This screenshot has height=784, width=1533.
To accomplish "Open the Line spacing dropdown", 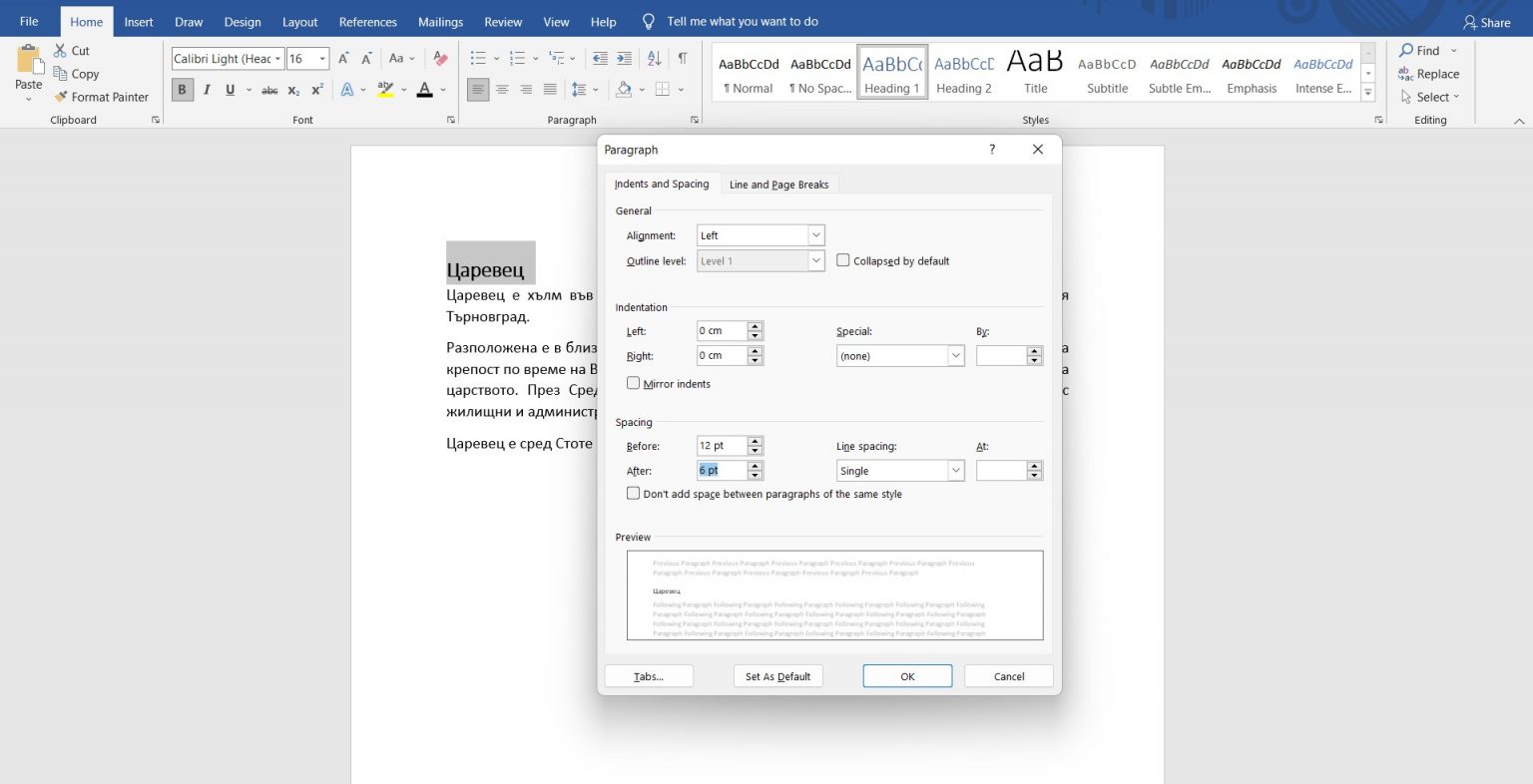I will (x=955, y=471).
